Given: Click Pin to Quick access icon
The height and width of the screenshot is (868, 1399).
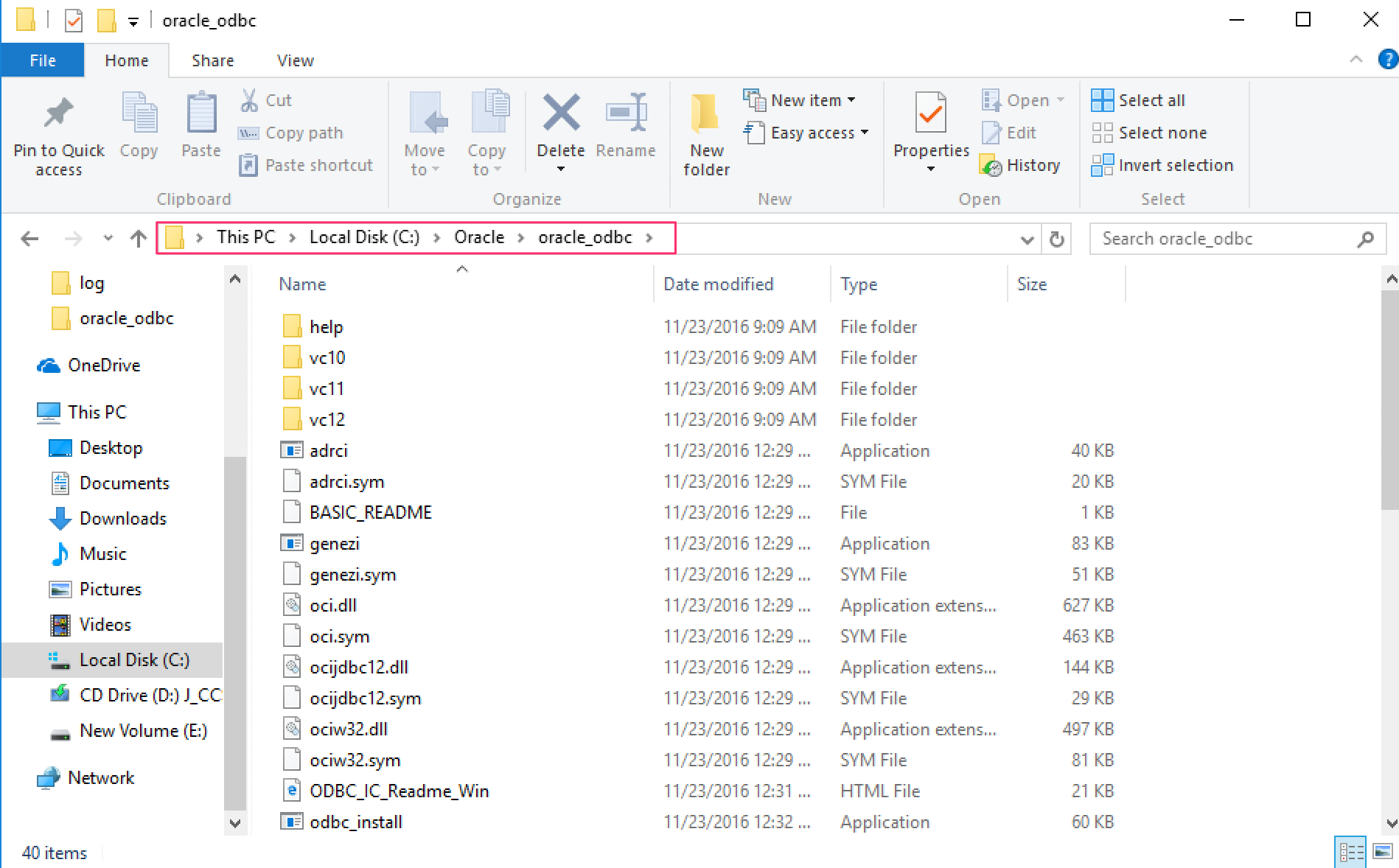Looking at the screenshot, I should (x=58, y=113).
